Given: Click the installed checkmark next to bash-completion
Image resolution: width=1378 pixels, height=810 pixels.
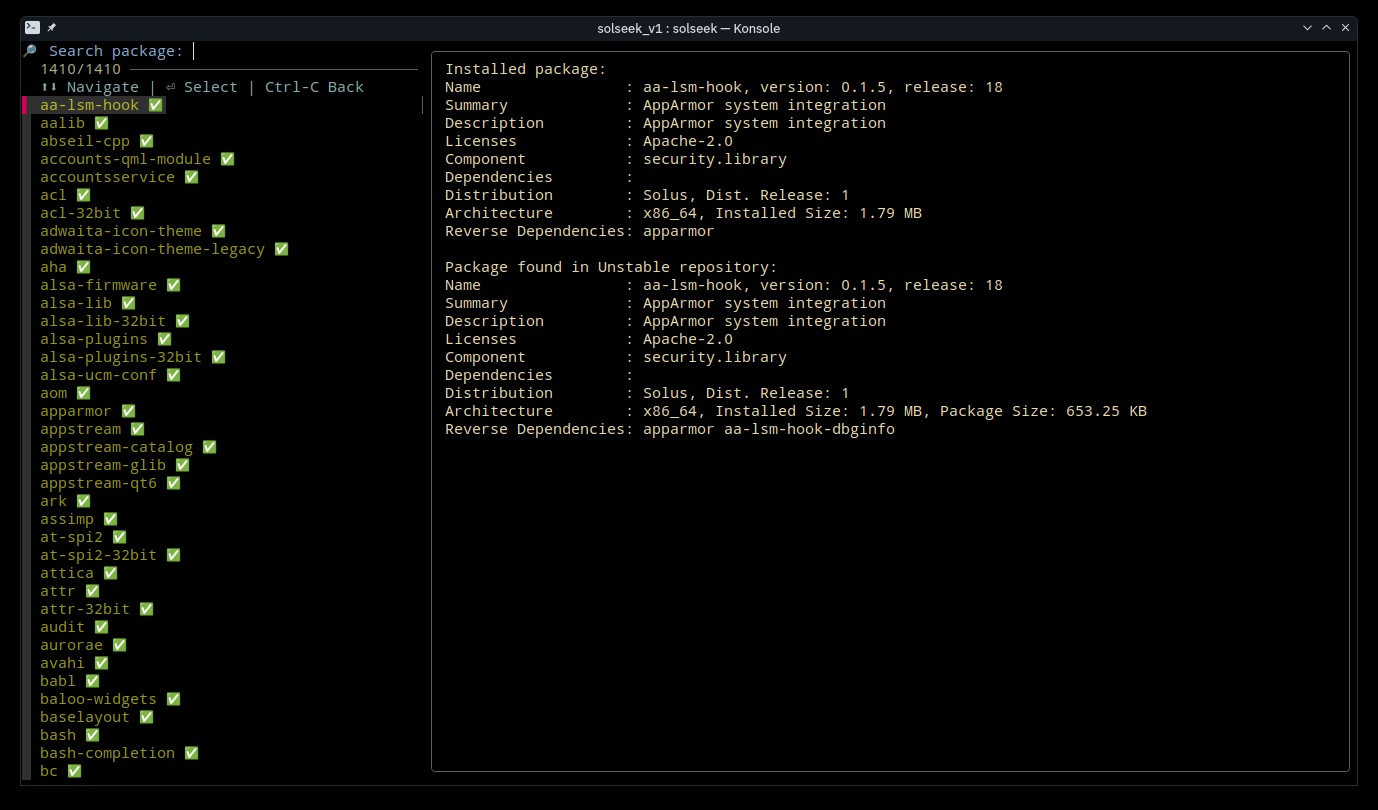Looking at the screenshot, I should [x=191, y=753].
